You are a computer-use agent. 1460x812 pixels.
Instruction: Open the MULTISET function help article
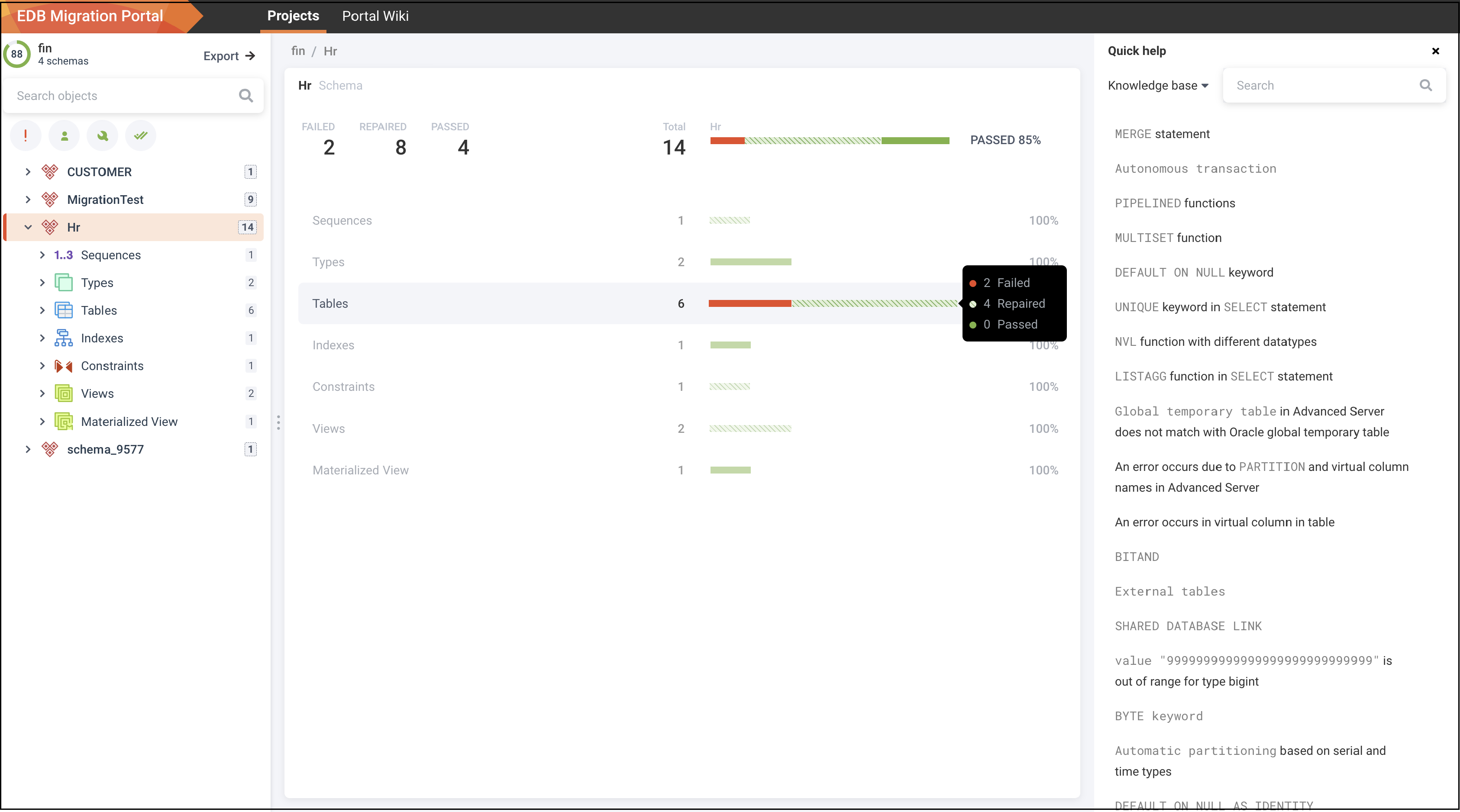click(x=1168, y=238)
